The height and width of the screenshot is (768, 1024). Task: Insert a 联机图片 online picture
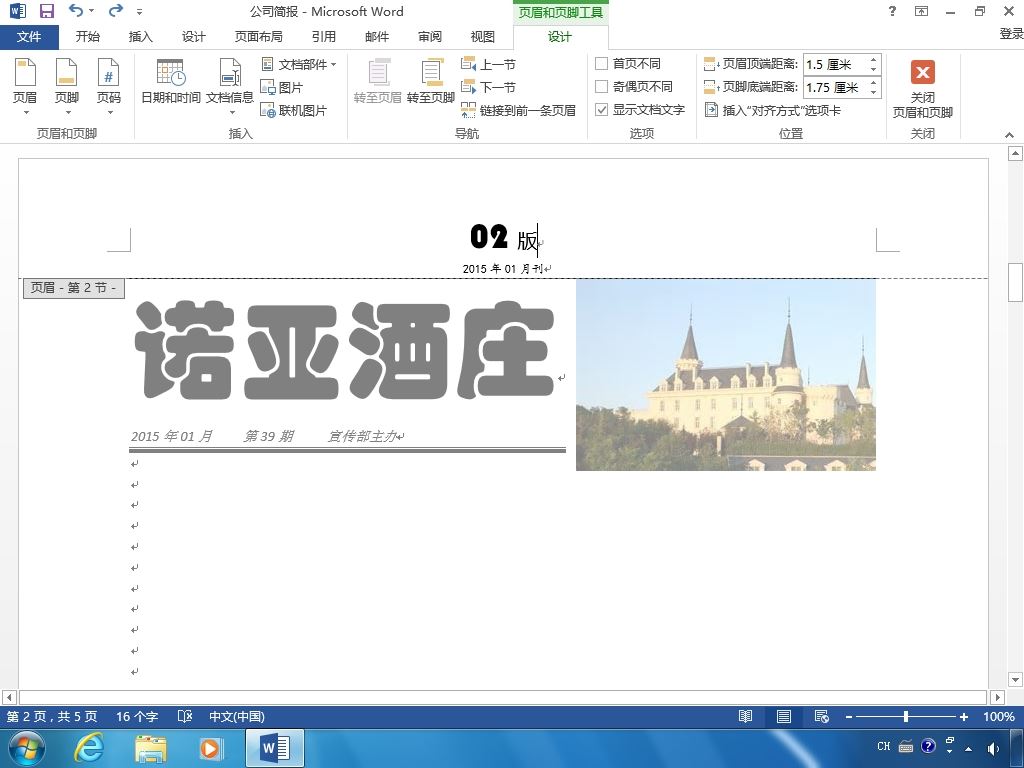[293, 110]
